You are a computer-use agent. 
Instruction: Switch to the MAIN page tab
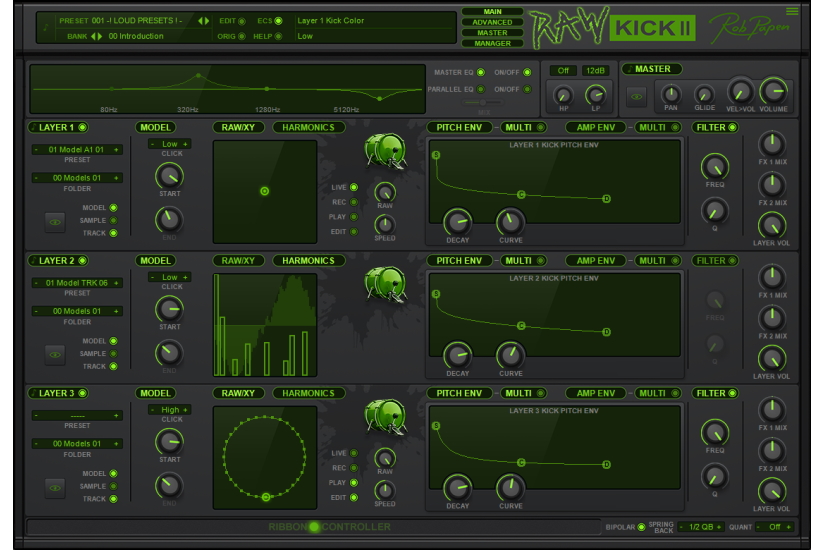[x=492, y=12]
